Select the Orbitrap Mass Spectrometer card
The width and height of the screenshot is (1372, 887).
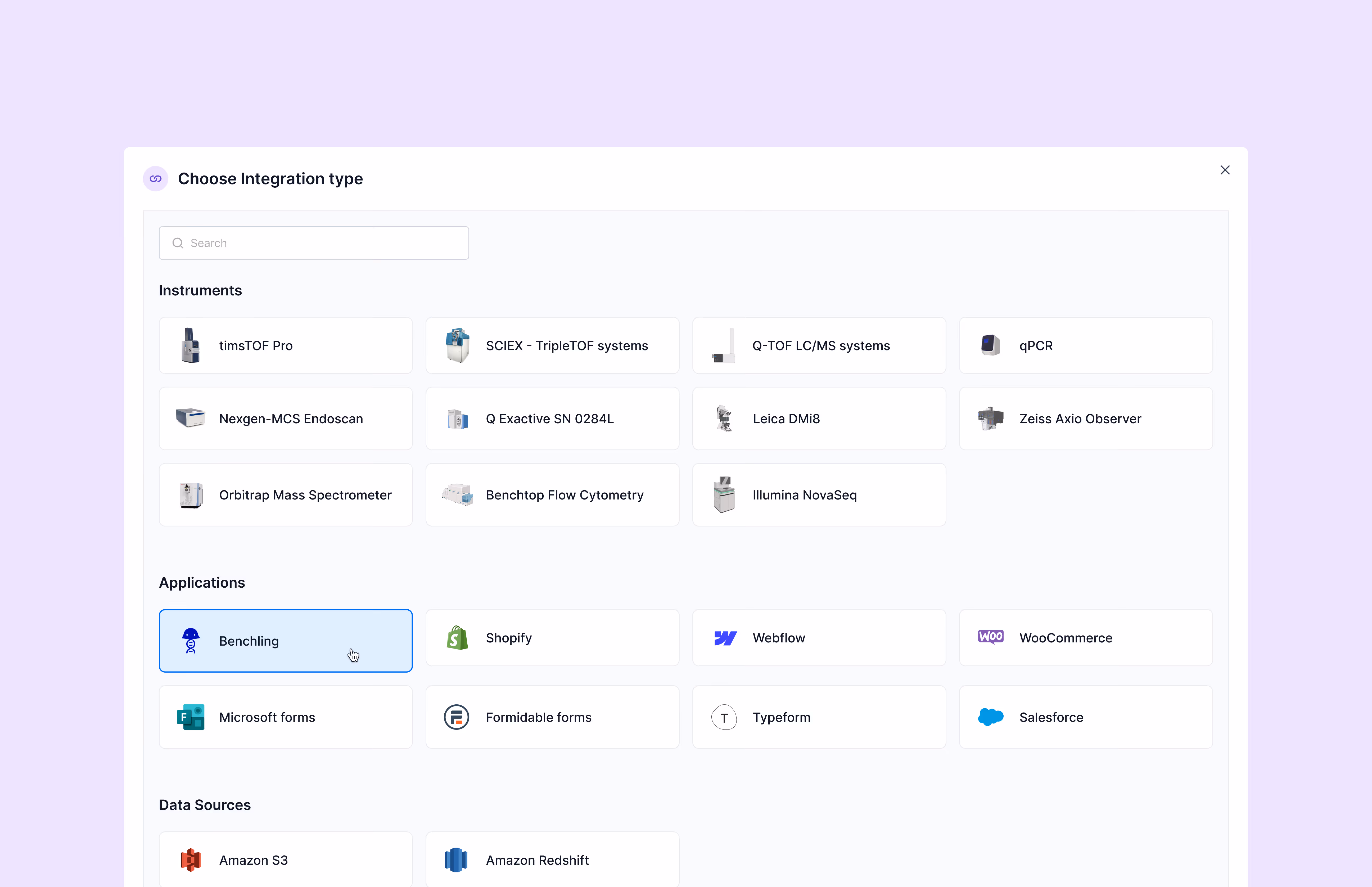click(286, 494)
